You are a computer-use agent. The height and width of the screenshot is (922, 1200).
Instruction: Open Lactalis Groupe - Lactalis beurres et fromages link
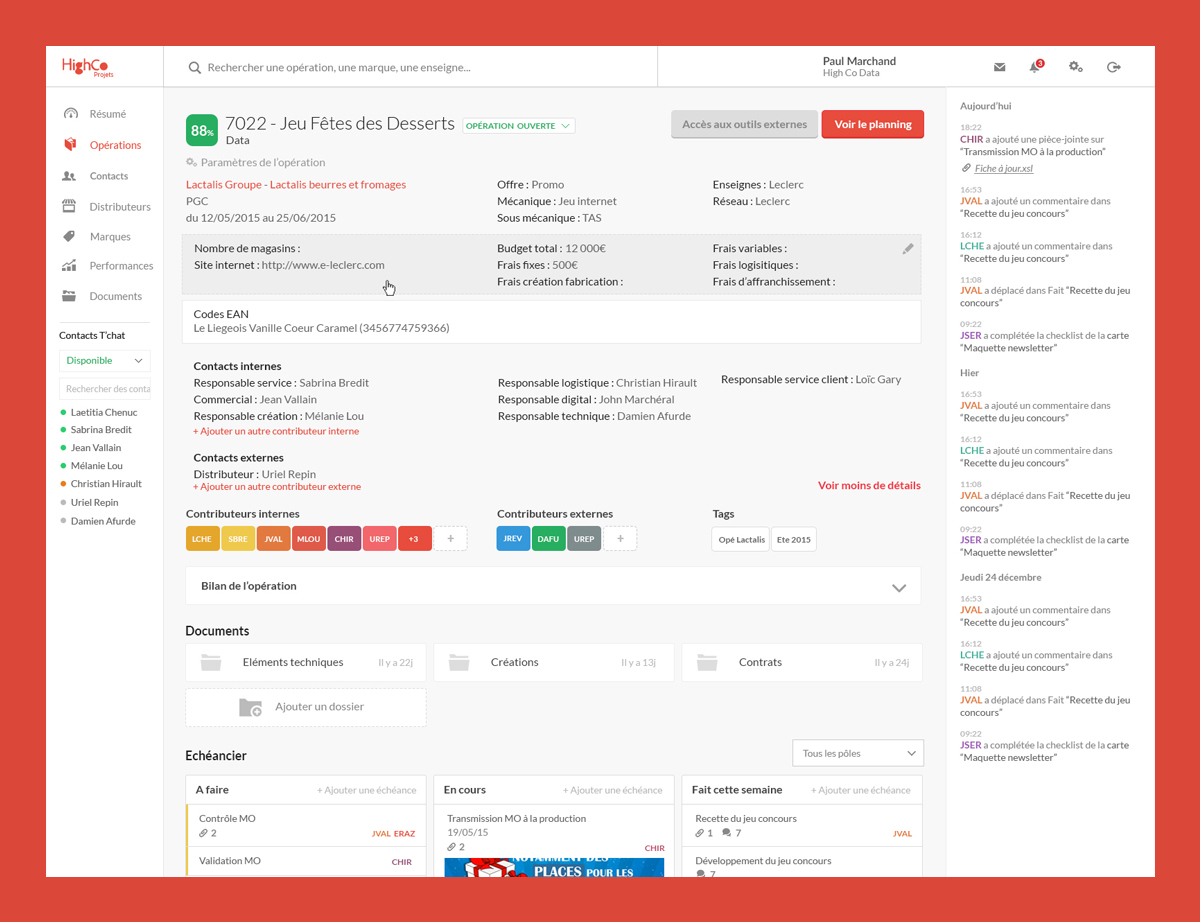tap(296, 184)
